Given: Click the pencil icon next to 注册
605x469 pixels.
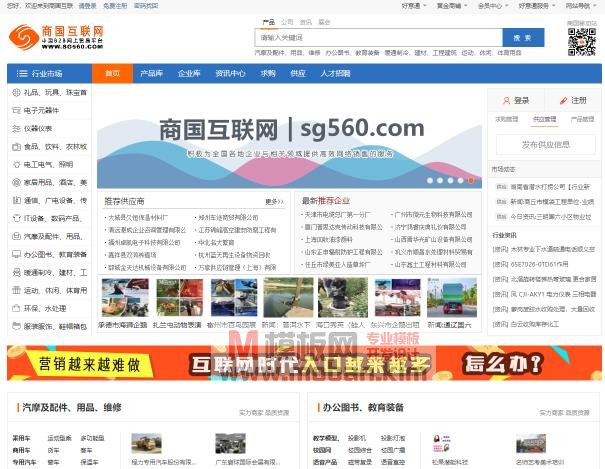Looking at the screenshot, I should [x=563, y=101].
